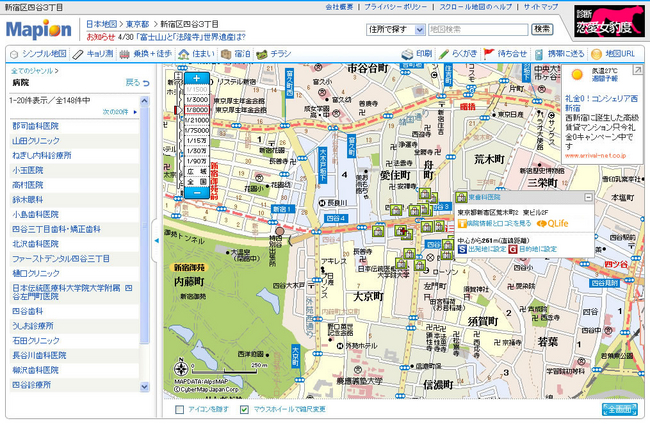650x428 pixels.
Task: Select the 全国 nationwide zoom level
Action: point(196,181)
